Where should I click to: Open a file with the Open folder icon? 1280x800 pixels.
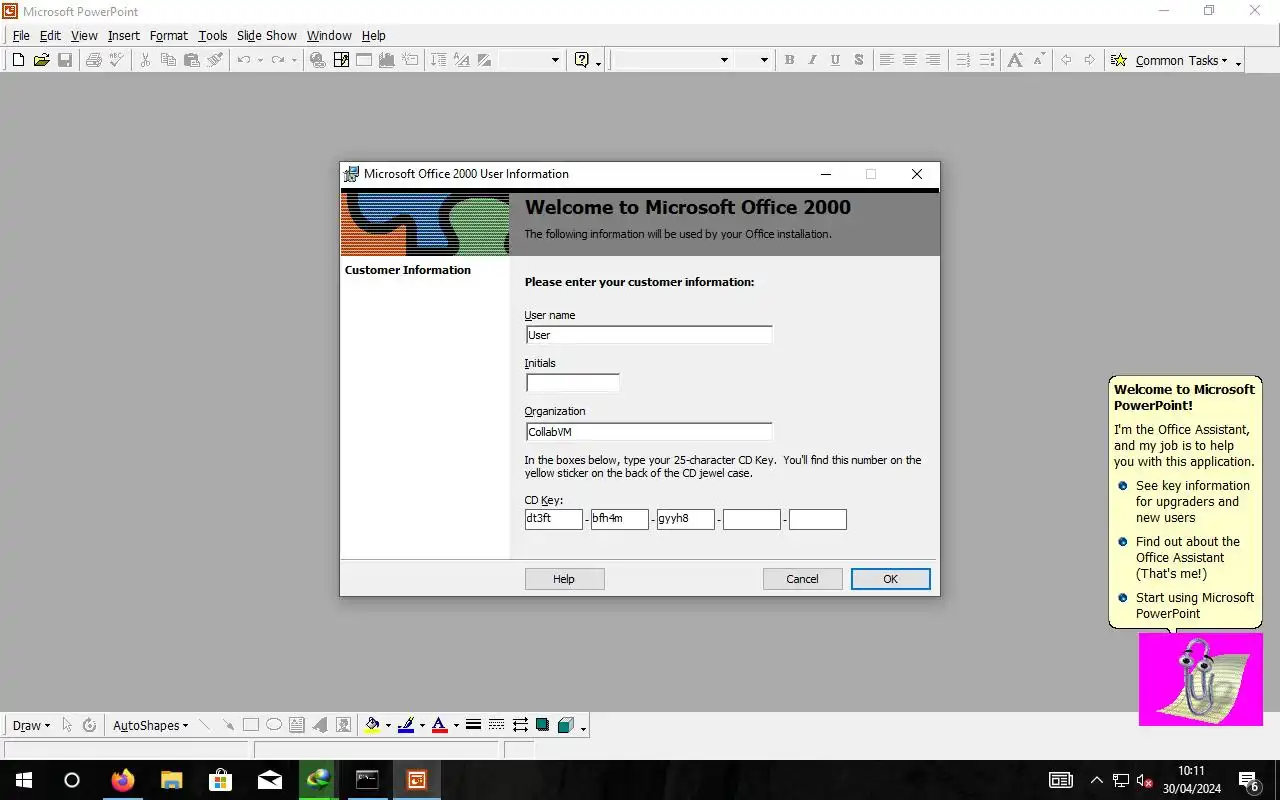(x=41, y=60)
